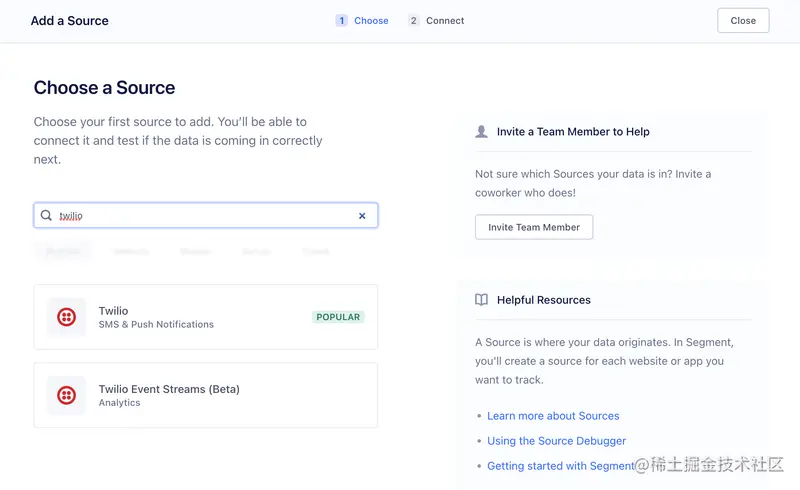Click the person icon beside Invite a Team Member
Viewport: 800px width, 490px height.
(481, 132)
